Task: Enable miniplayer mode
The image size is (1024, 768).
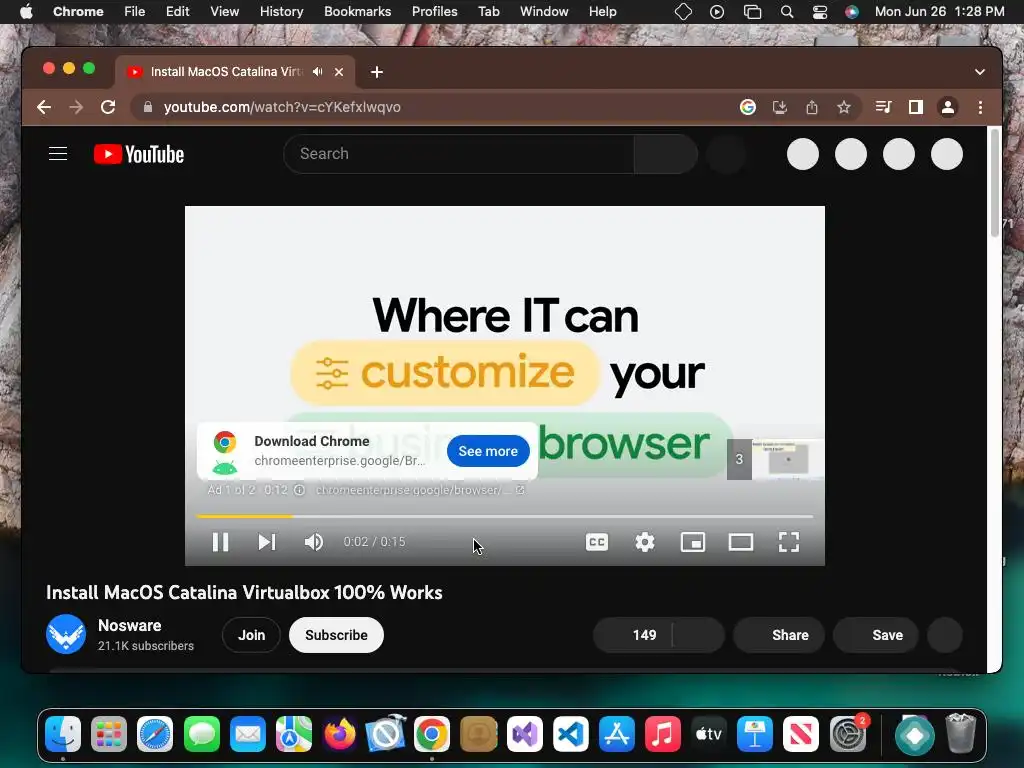Action: [x=693, y=542]
